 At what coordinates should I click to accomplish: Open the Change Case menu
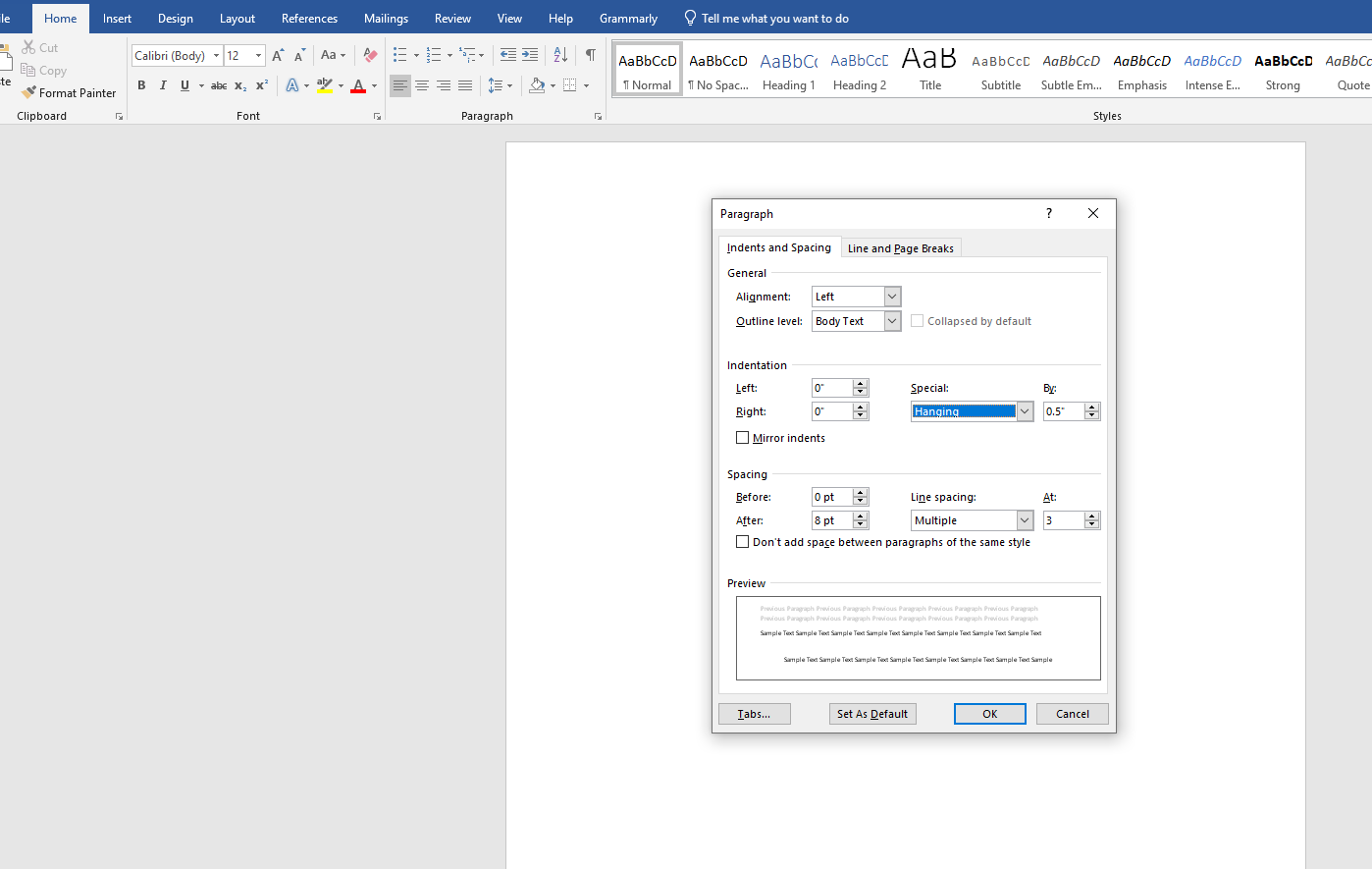[x=334, y=56]
